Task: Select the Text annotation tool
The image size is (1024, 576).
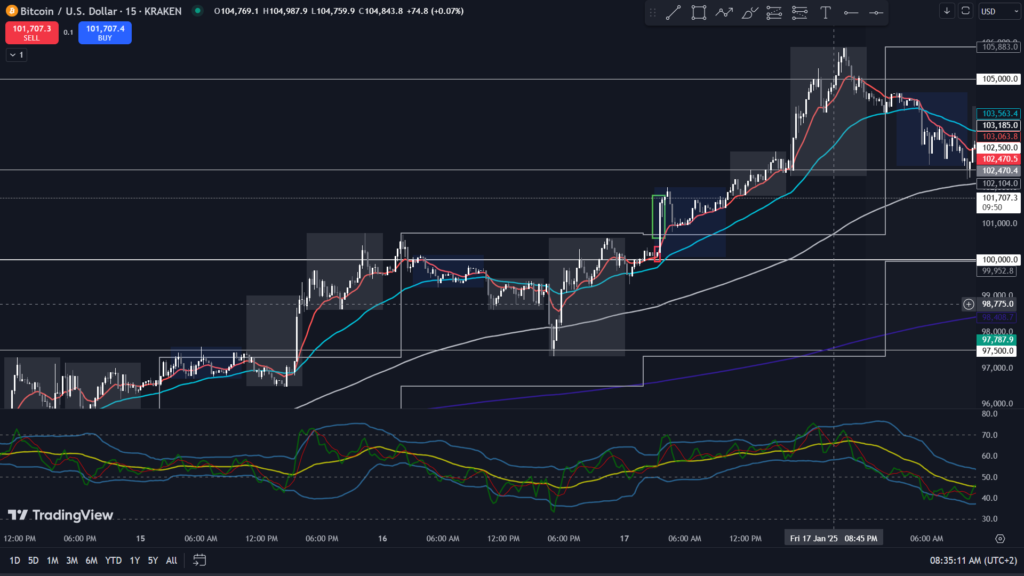Action: pos(825,13)
